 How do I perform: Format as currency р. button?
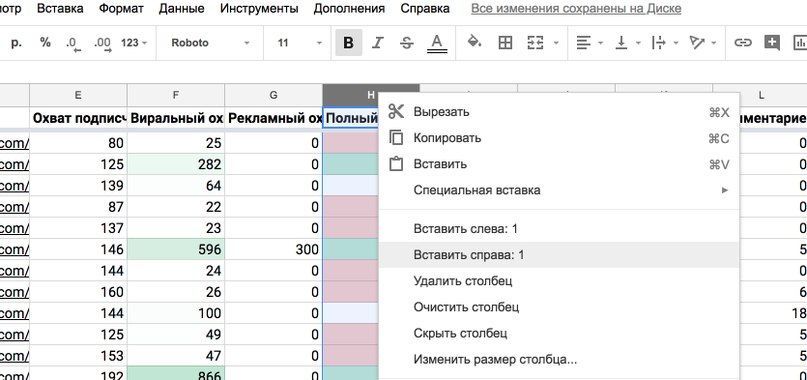pyautogui.click(x=16, y=43)
